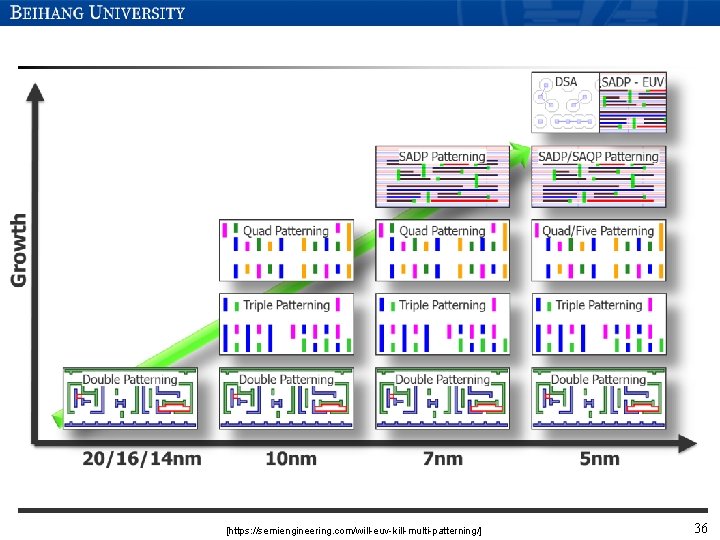Select the DSA pattern thumbnail
This screenshot has width=720, height=540.
click(565, 102)
